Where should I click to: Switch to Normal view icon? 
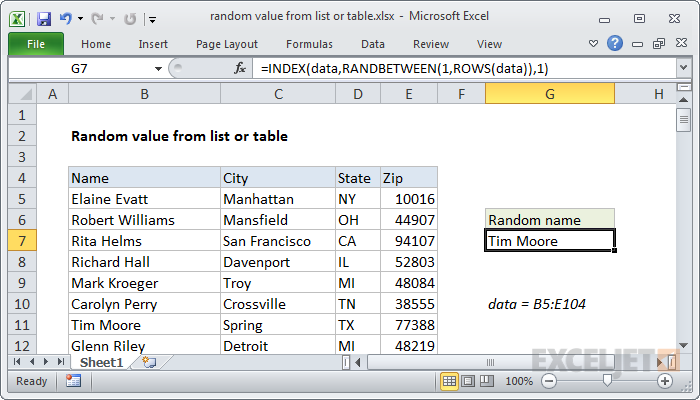point(449,381)
